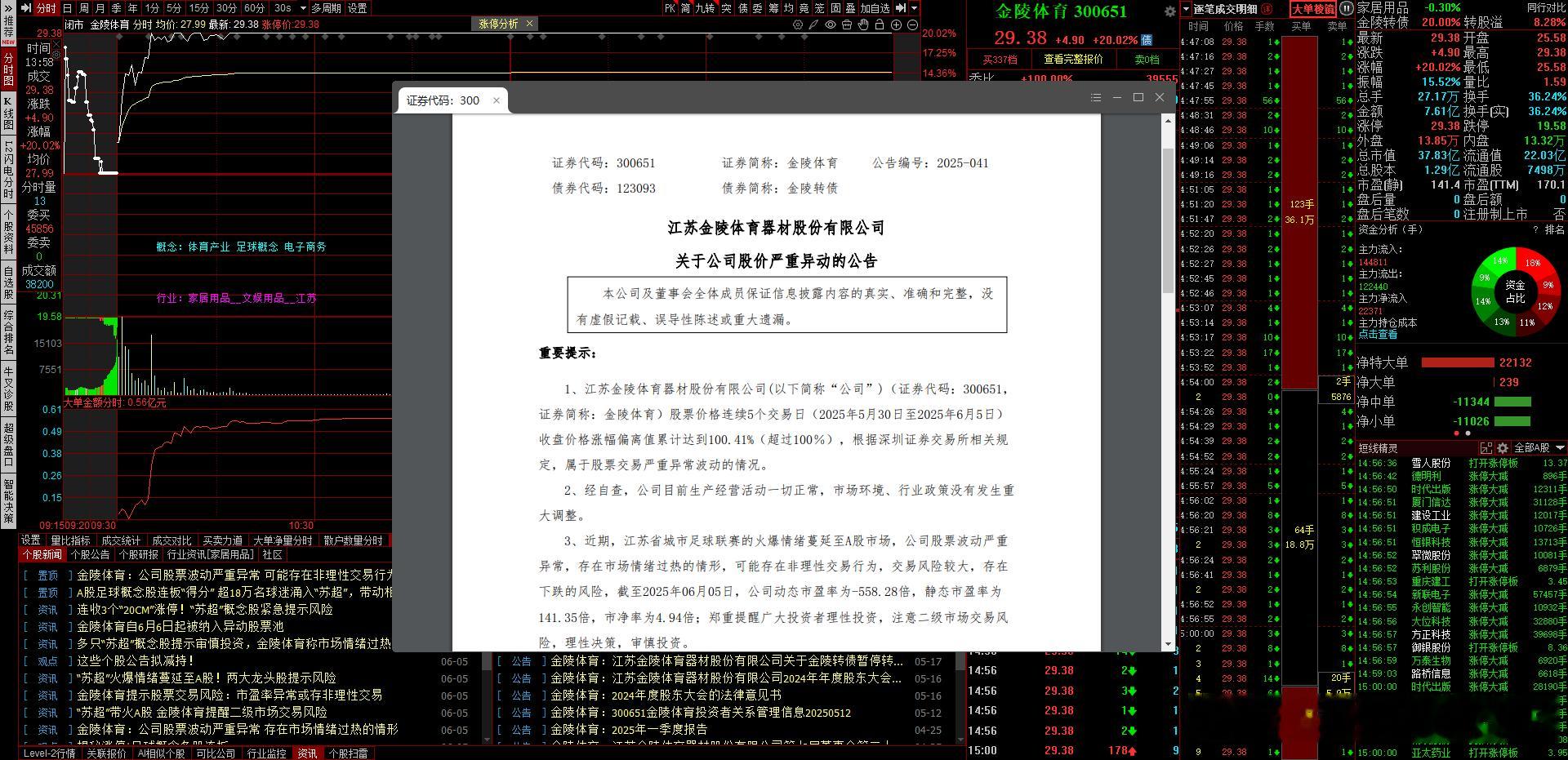Open the chart settings gear icon
This screenshot has height=760, width=1568.
[x=798, y=24]
